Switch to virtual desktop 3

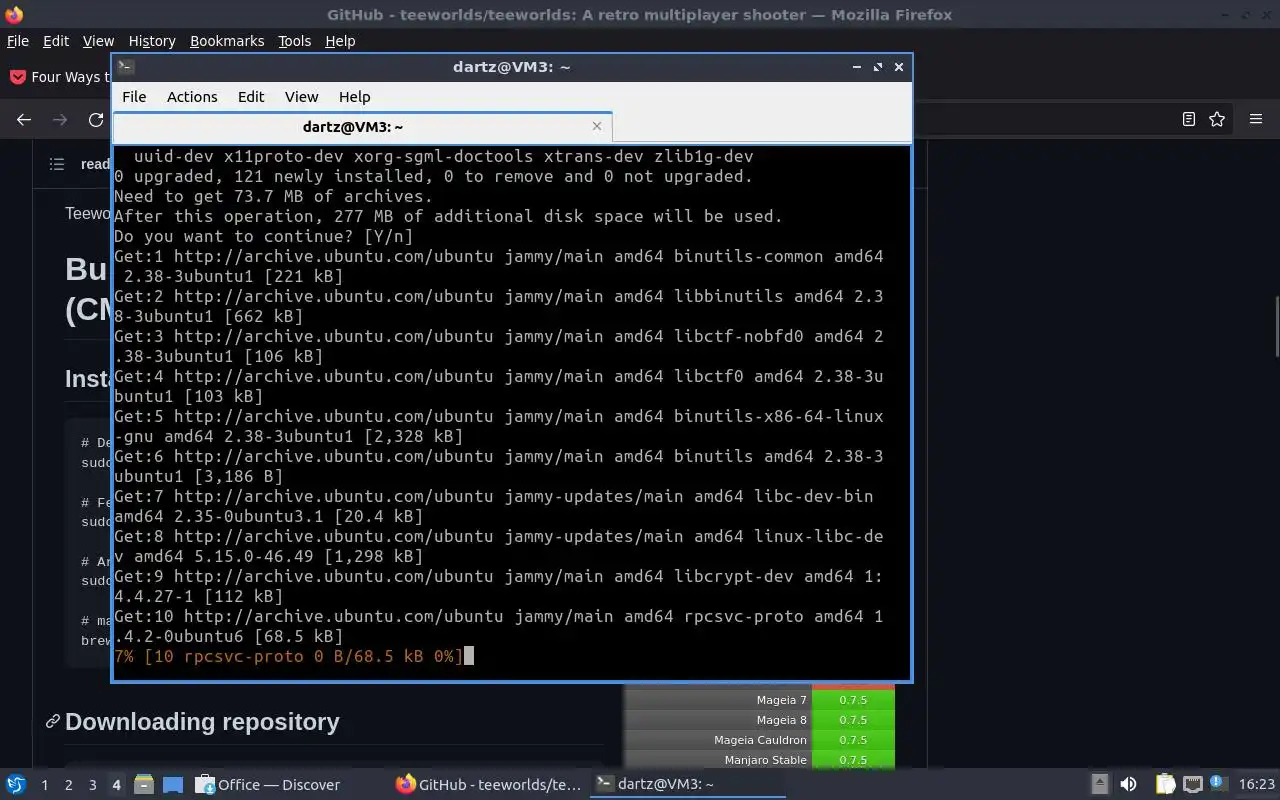[92, 785]
